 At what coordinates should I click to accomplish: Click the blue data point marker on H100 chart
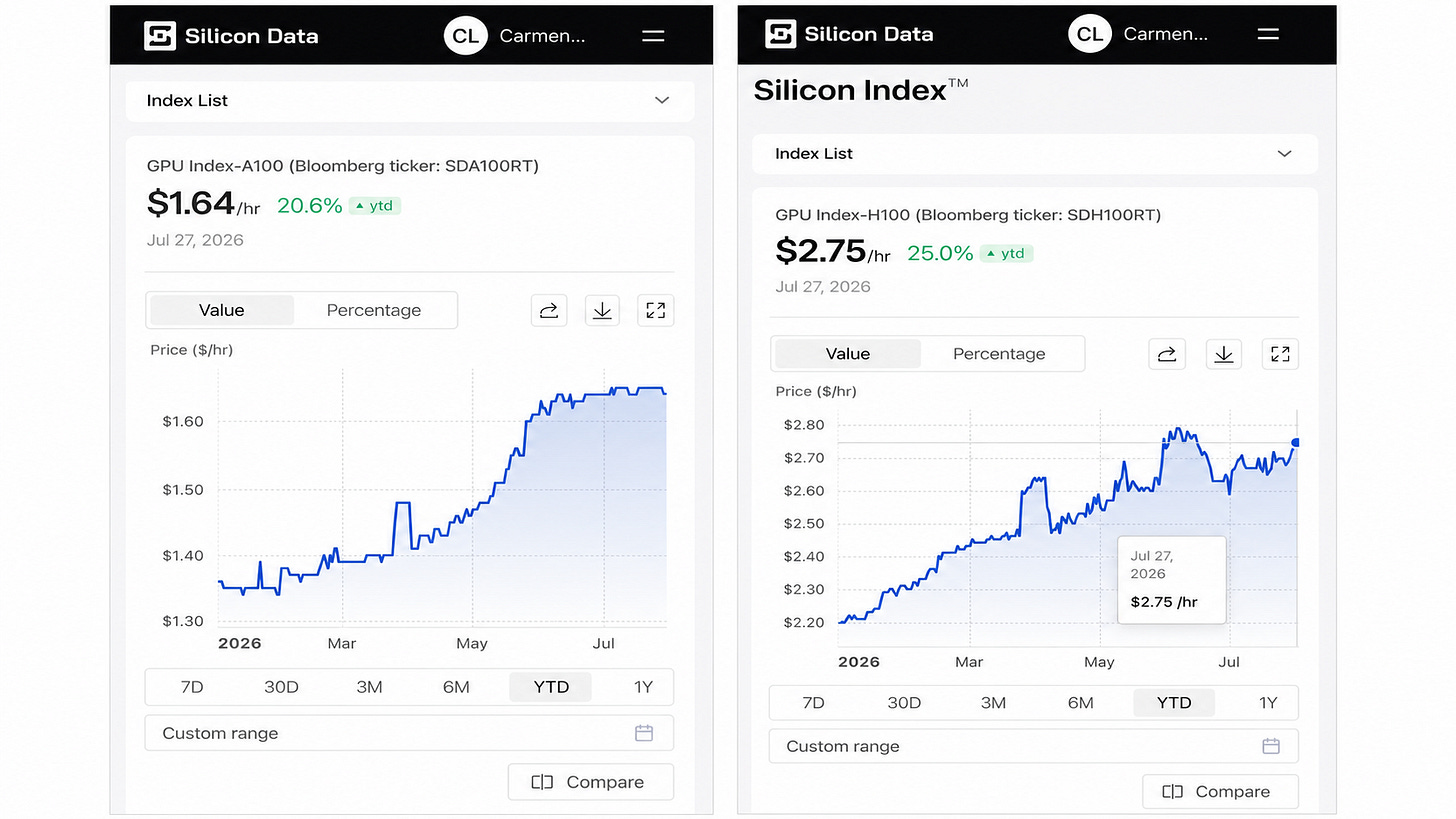(1296, 442)
